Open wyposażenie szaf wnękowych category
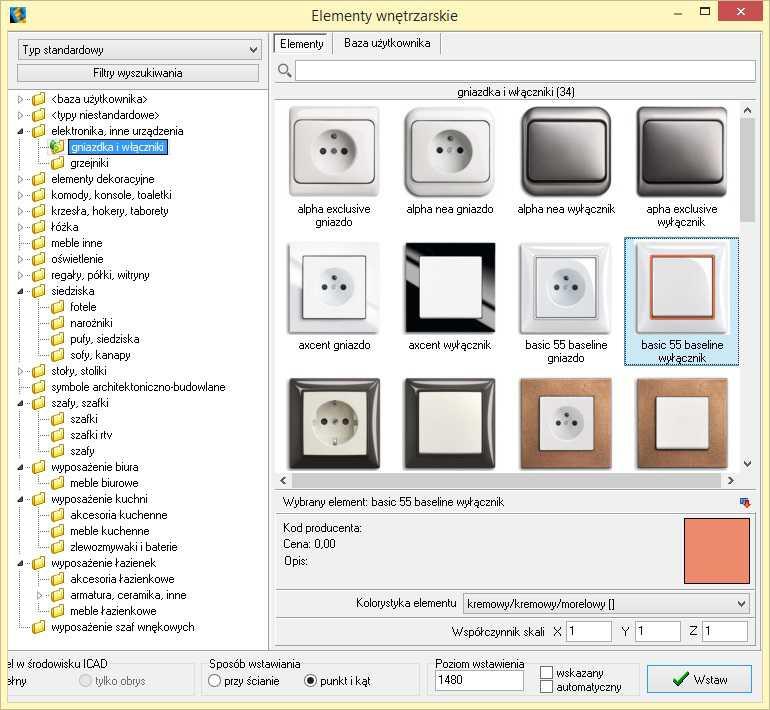The height and width of the screenshot is (710, 770). pos(123,628)
